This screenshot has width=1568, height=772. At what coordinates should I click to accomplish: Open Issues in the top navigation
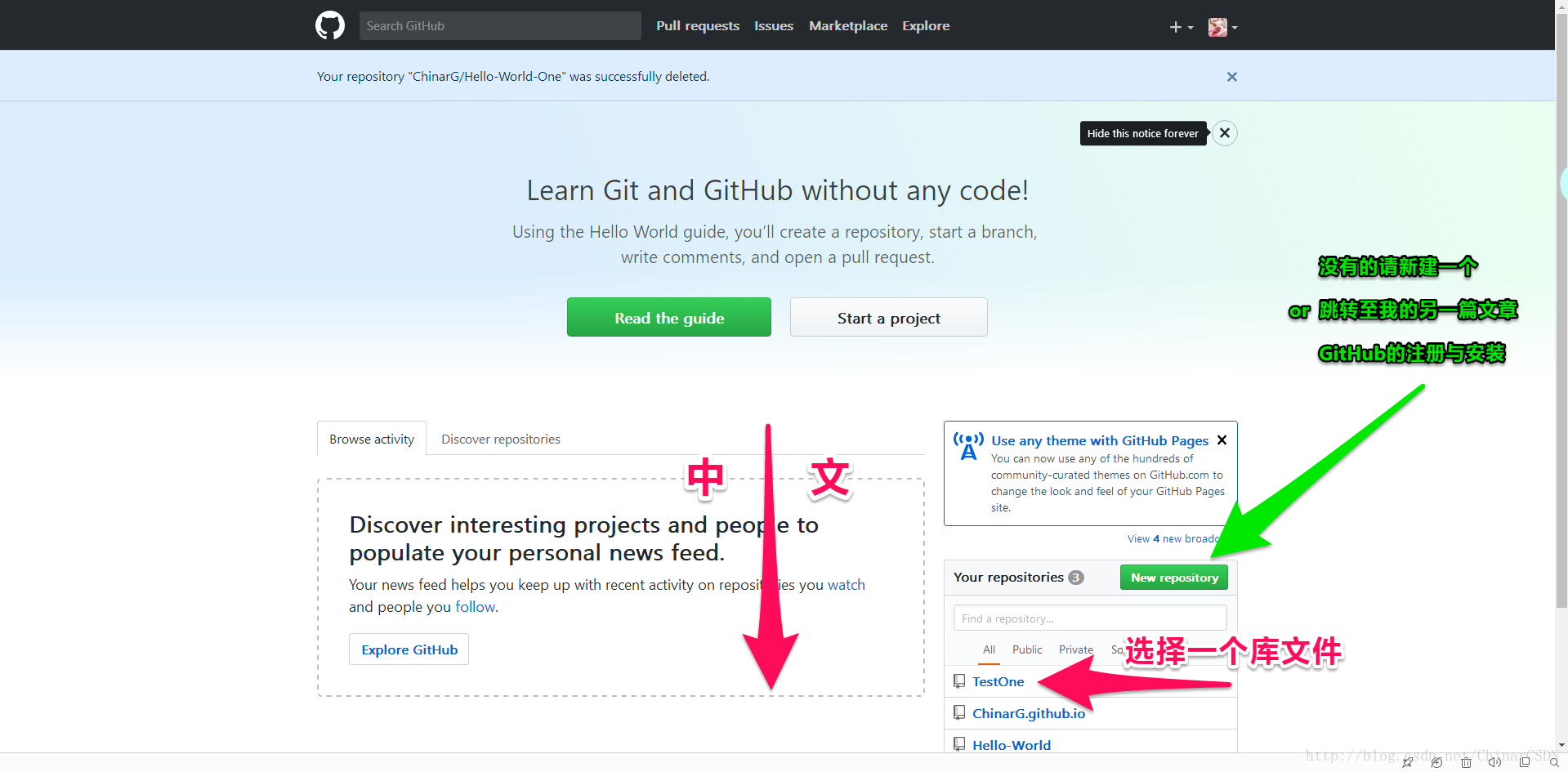click(x=774, y=26)
